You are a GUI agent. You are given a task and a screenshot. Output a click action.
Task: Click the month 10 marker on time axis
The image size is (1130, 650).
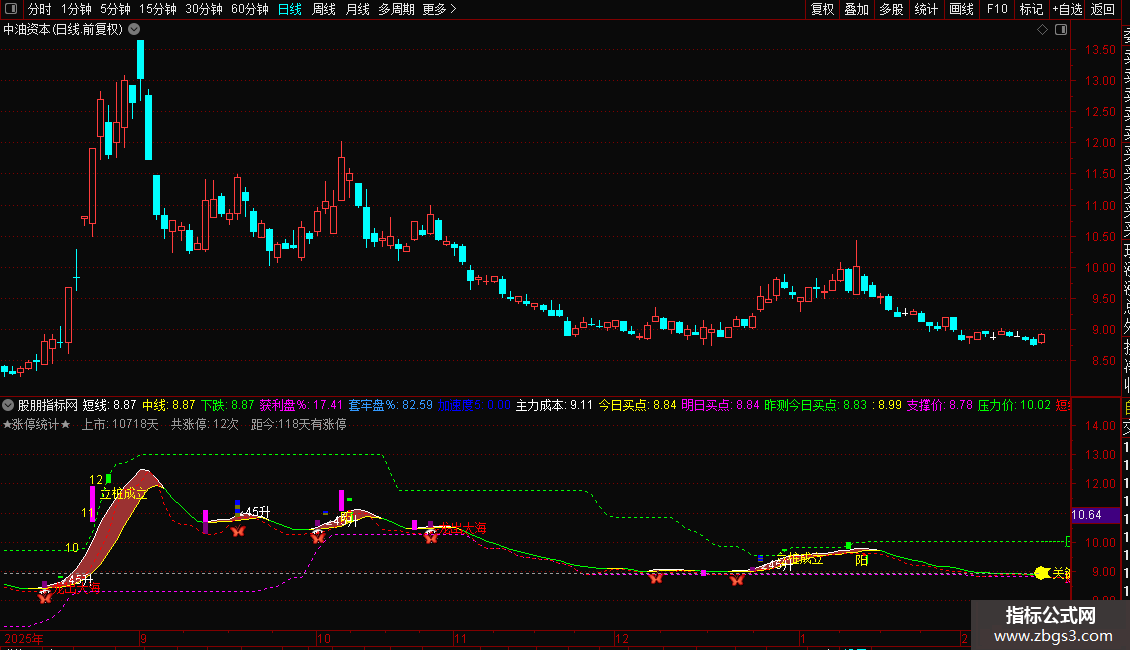[x=324, y=638]
